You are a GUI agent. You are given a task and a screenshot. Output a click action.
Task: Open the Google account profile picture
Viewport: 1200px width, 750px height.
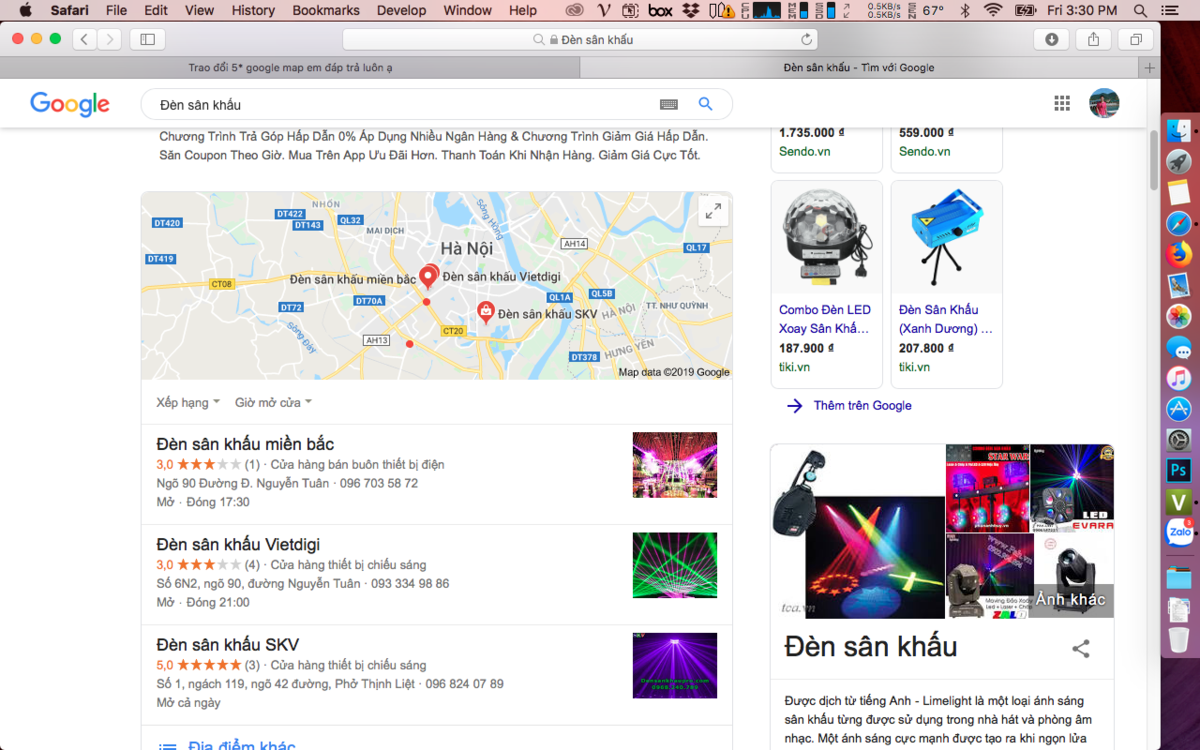[1104, 103]
